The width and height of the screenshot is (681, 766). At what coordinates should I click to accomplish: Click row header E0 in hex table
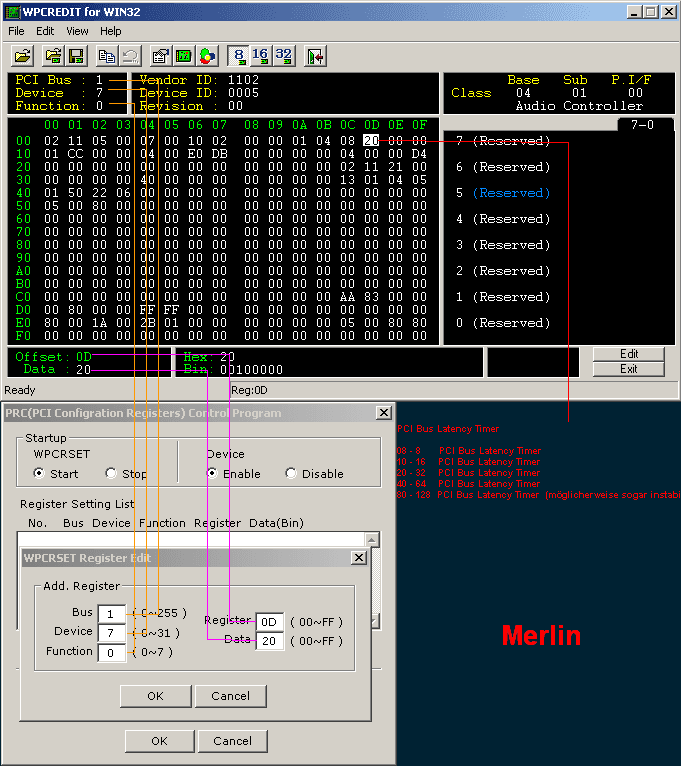[23, 322]
